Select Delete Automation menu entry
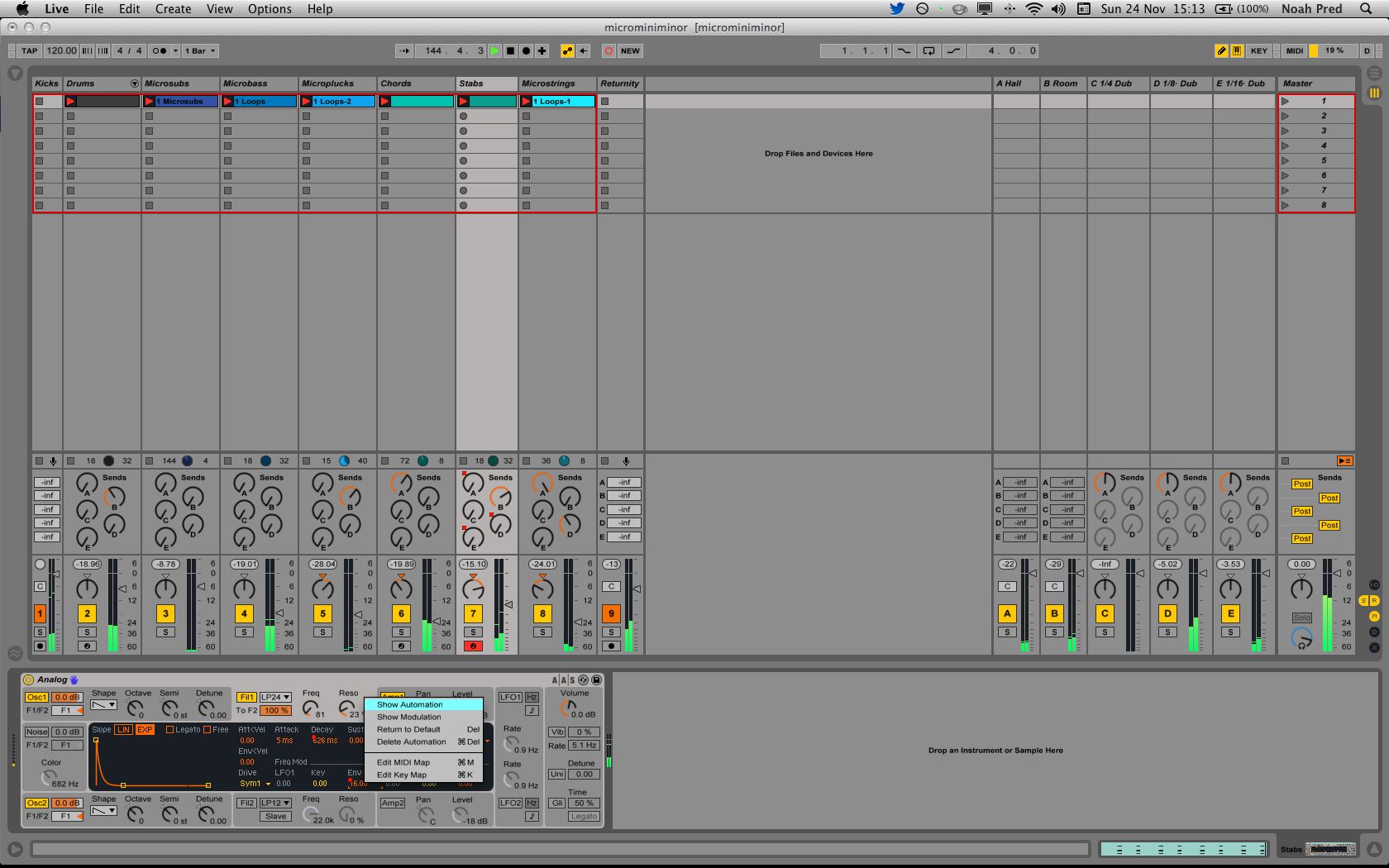The image size is (1389, 868). point(423,742)
